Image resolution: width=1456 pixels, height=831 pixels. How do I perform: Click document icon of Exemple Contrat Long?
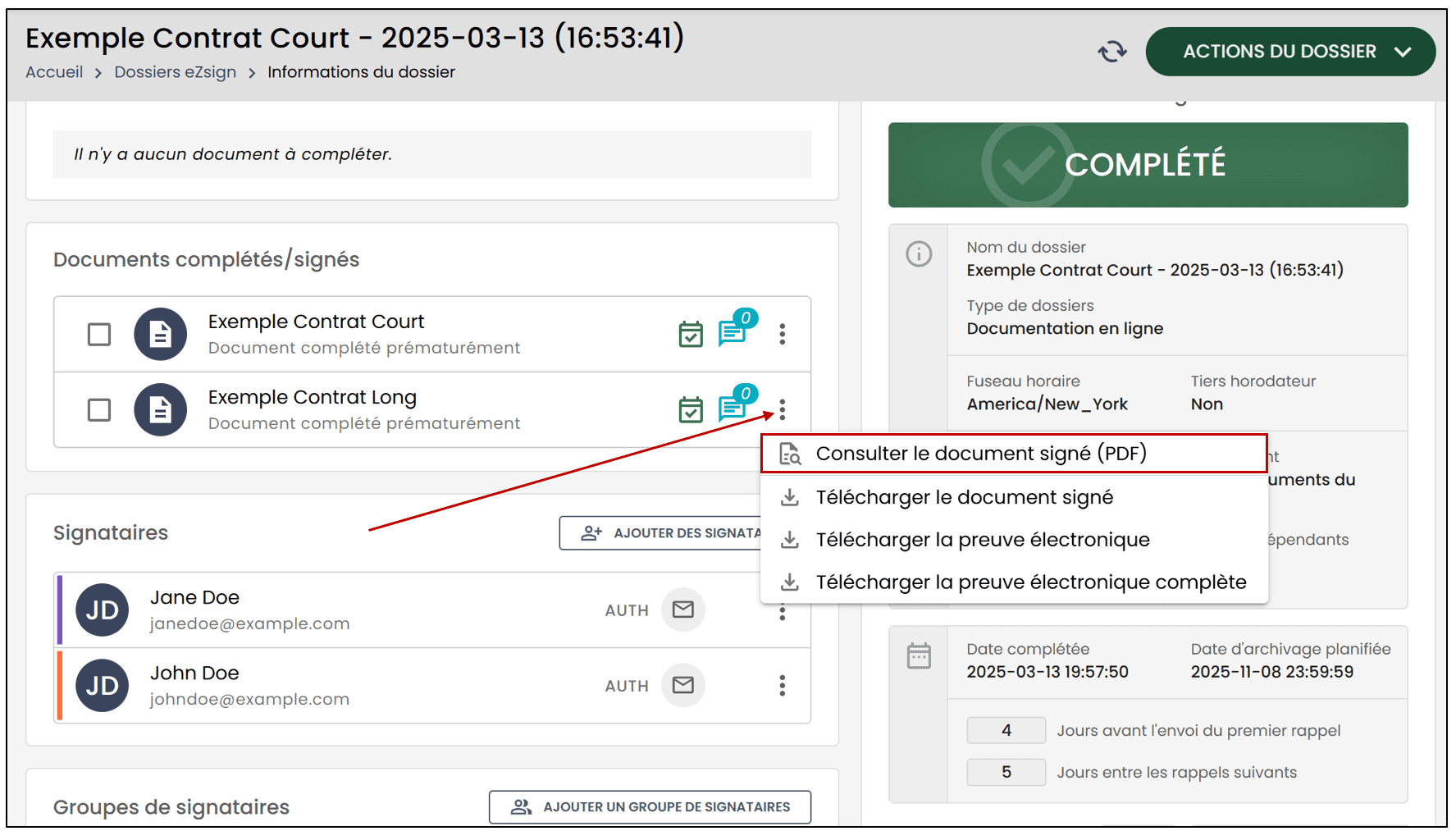(161, 409)
